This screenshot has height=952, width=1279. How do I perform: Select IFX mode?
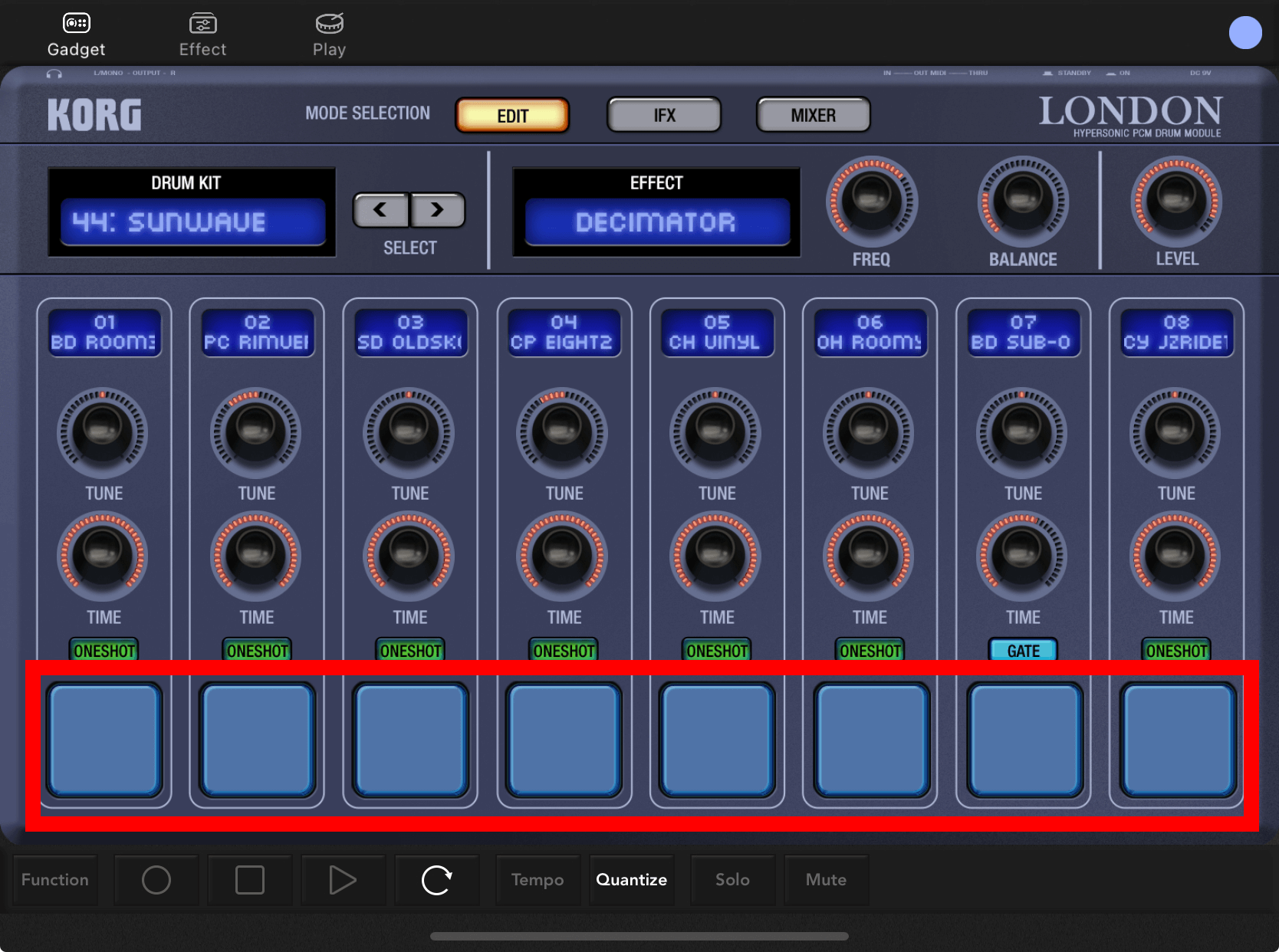tap(664, 116)
